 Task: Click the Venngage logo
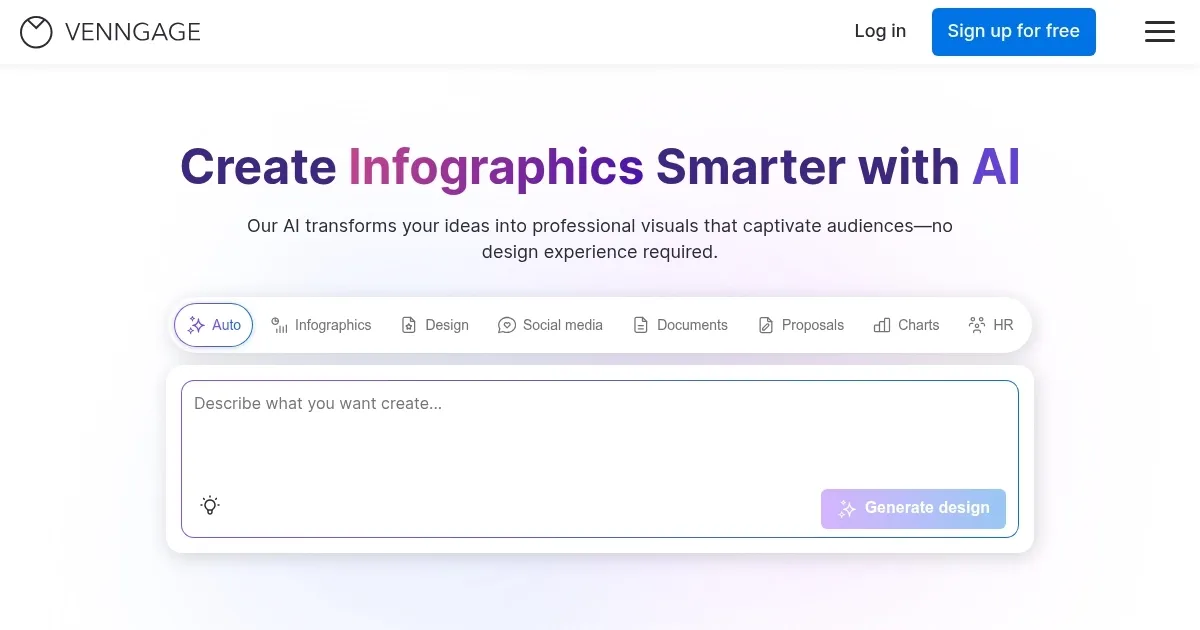tap(110, 31)
